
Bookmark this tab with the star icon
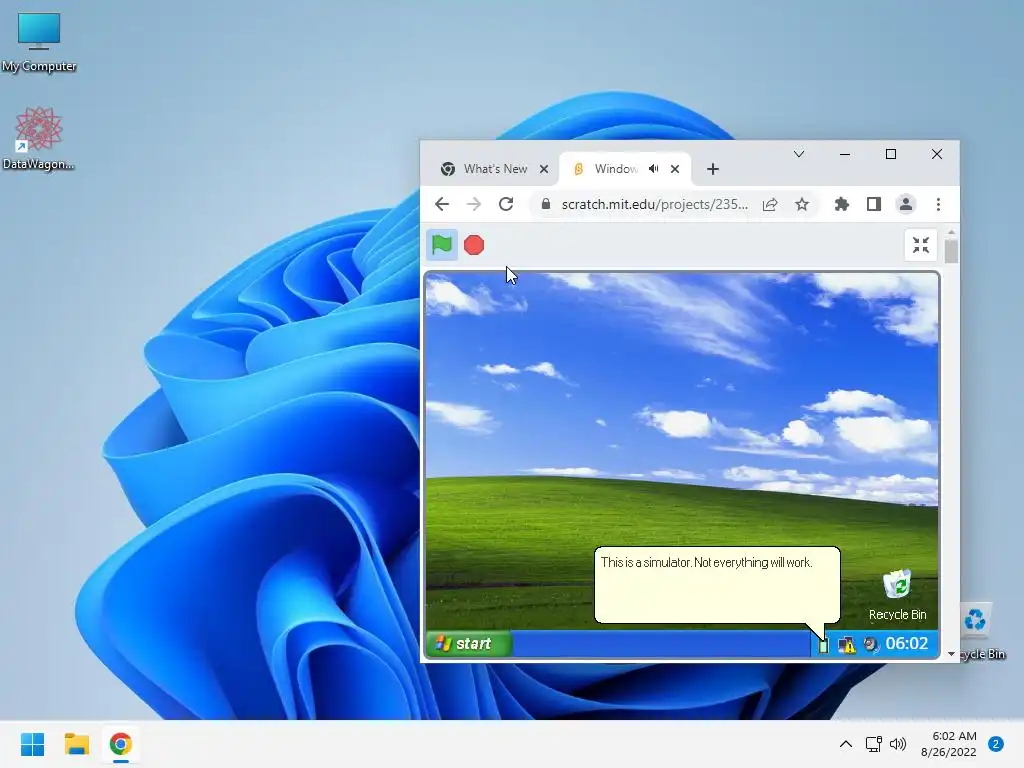tap(802, 204)
